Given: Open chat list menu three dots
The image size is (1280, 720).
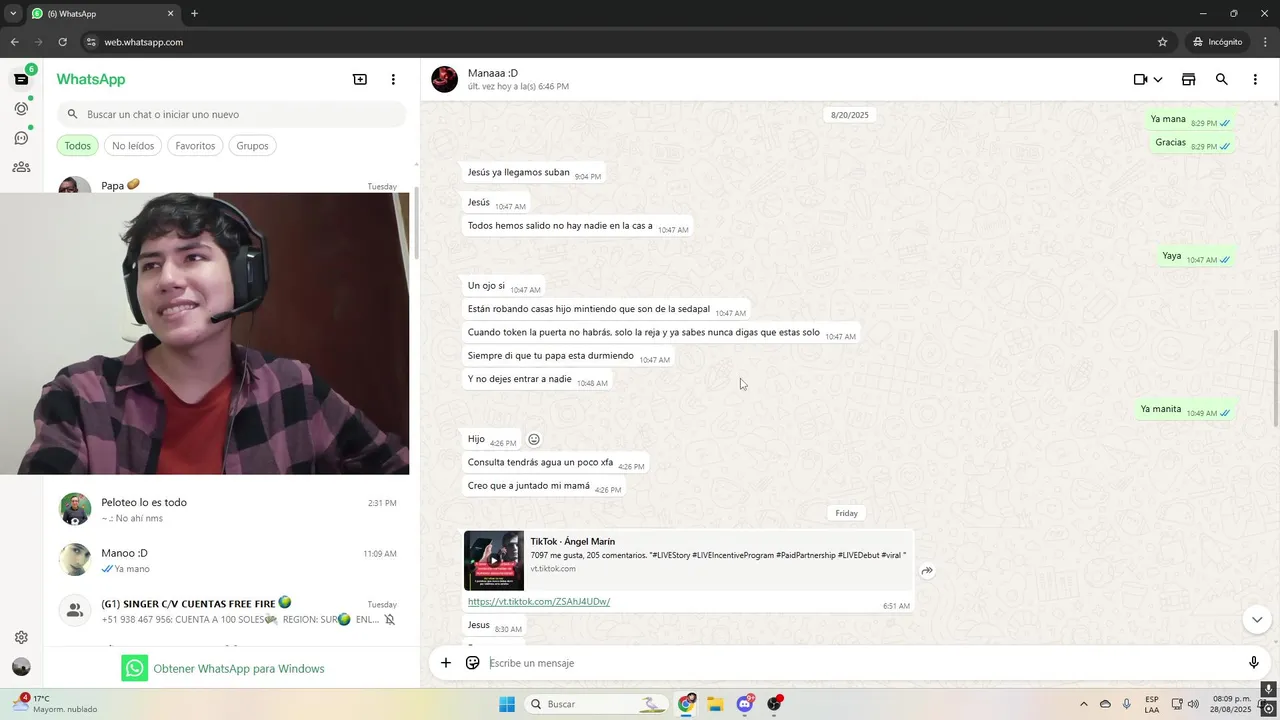Looking at the screenshot, I should [x=393, y=79].
